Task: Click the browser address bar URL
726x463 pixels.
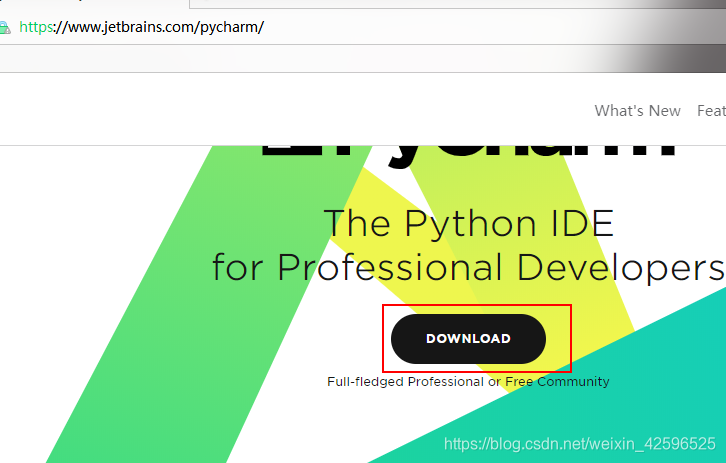Action: click(x=141, y=27)
